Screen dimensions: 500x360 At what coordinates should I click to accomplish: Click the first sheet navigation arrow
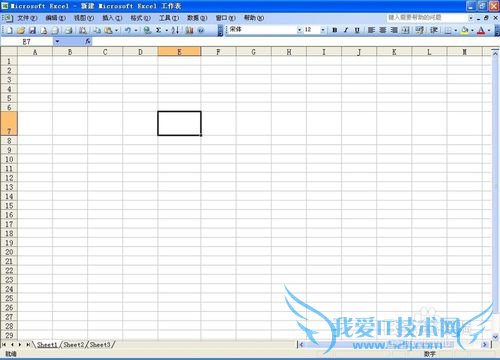(x=4, y=345)
